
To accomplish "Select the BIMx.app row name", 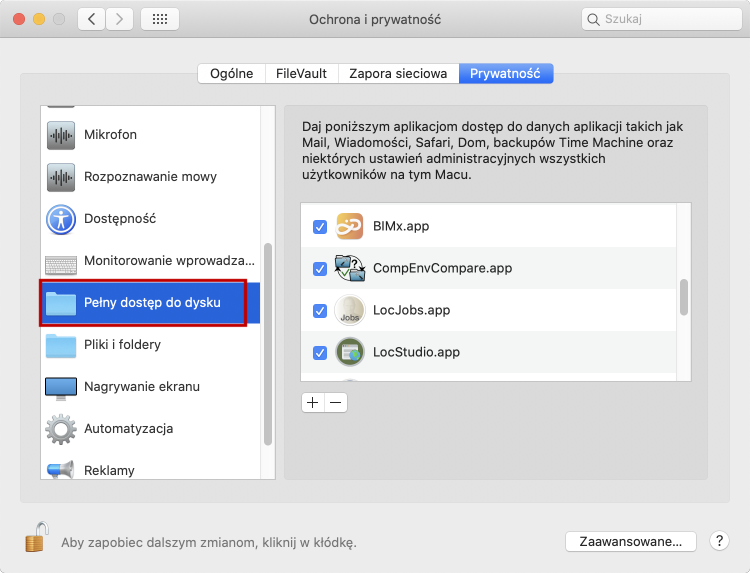I will pos(401,226).
